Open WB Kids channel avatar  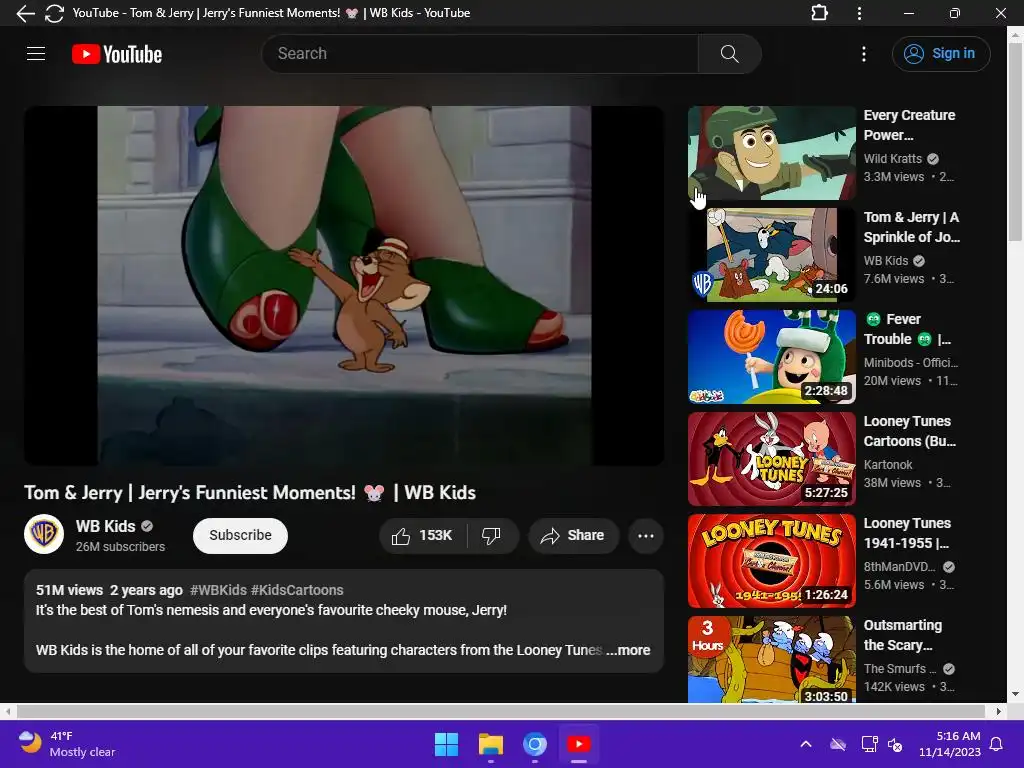coord(44,534)
